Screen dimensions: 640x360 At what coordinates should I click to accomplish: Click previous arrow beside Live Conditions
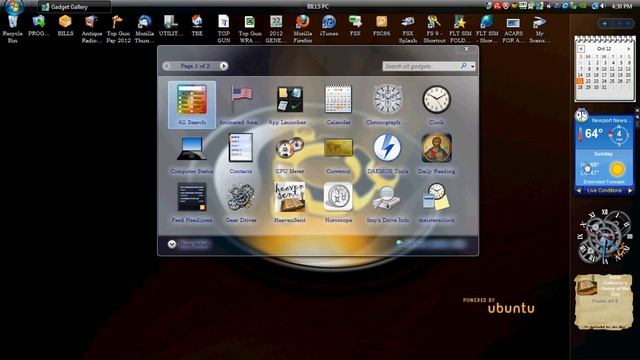[578, 191]
